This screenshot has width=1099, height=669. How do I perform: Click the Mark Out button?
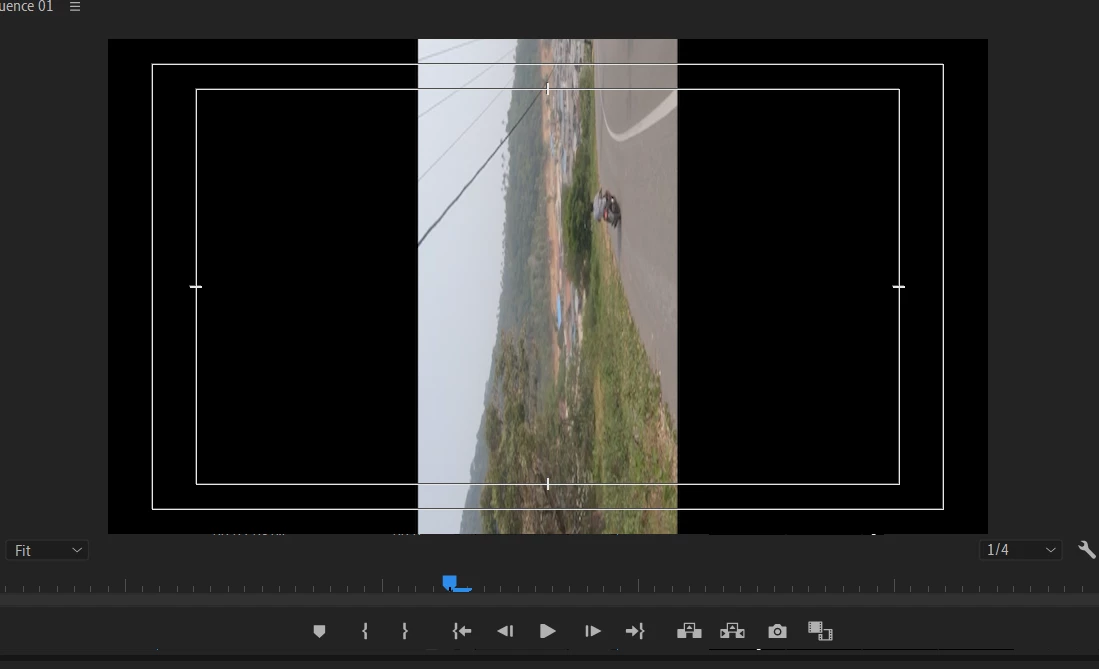(x=404, y=632)
